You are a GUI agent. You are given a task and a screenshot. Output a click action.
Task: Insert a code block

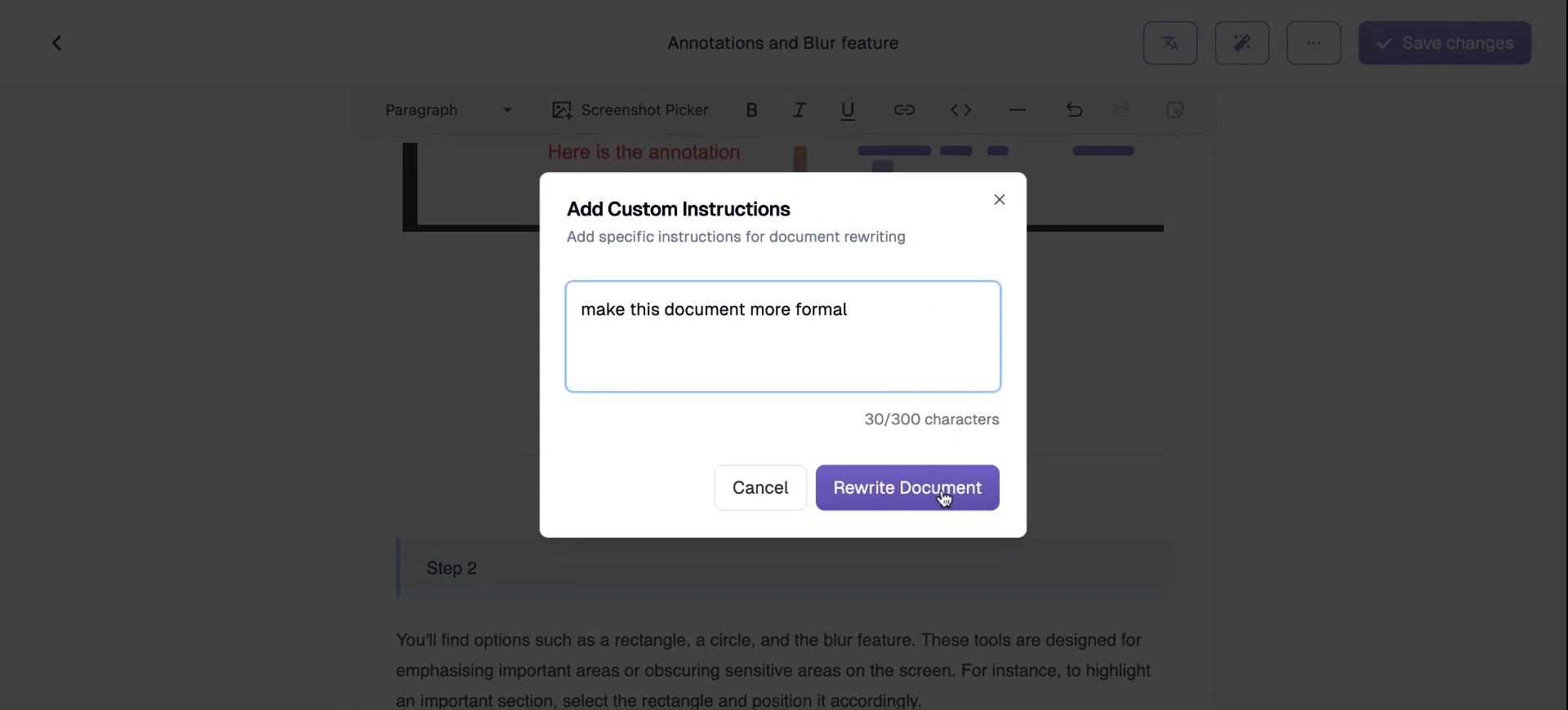pyautogui.click(x=961, y=110)
